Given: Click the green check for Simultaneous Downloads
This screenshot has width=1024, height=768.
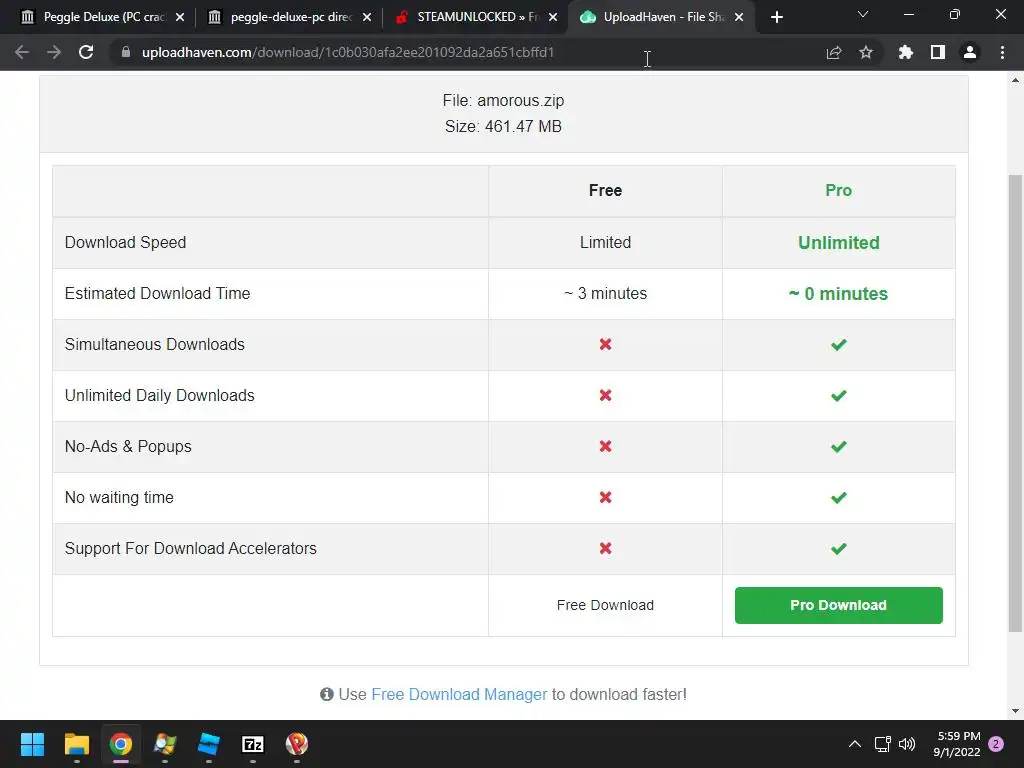Looking at the screenshot, I should [x=839, y=344].
